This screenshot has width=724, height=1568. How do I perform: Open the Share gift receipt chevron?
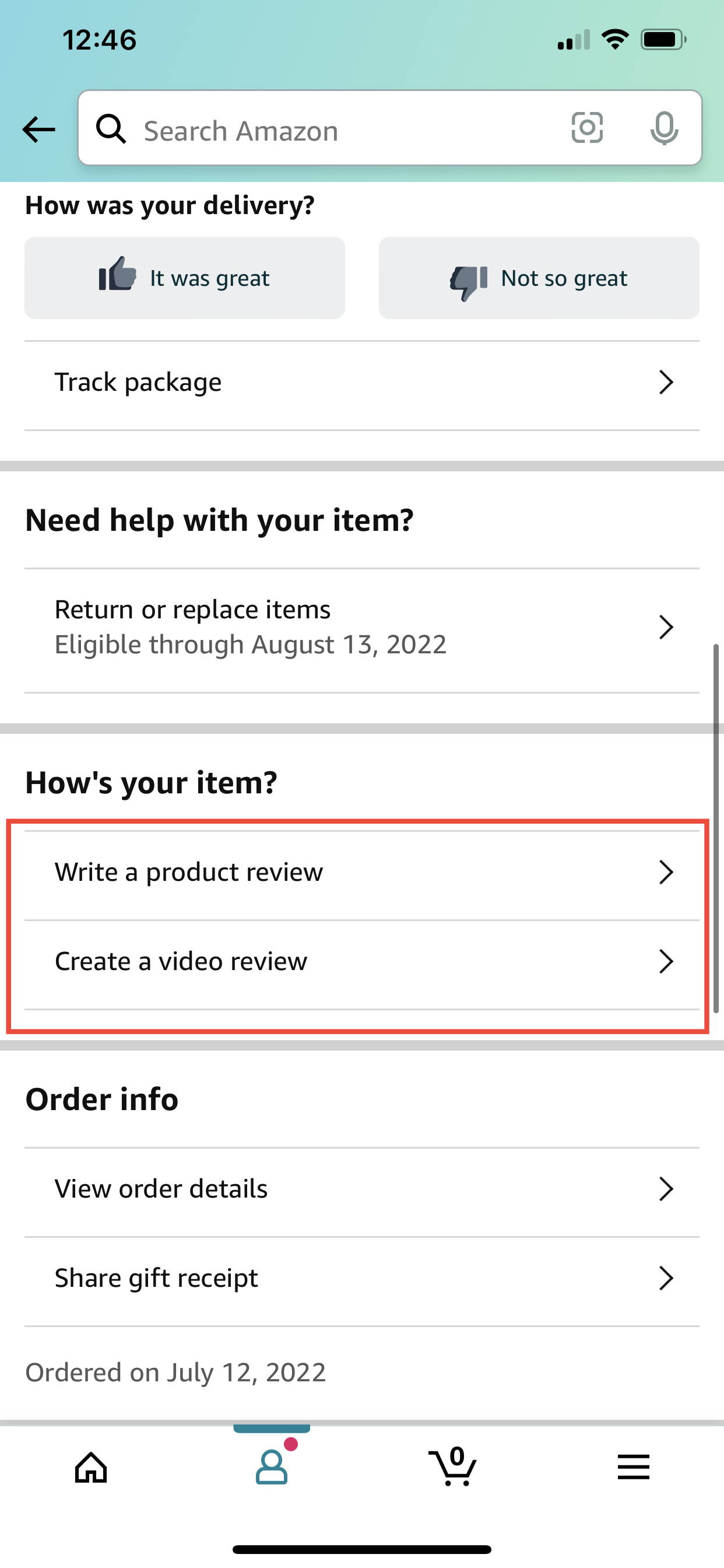tap(666, 1278)
